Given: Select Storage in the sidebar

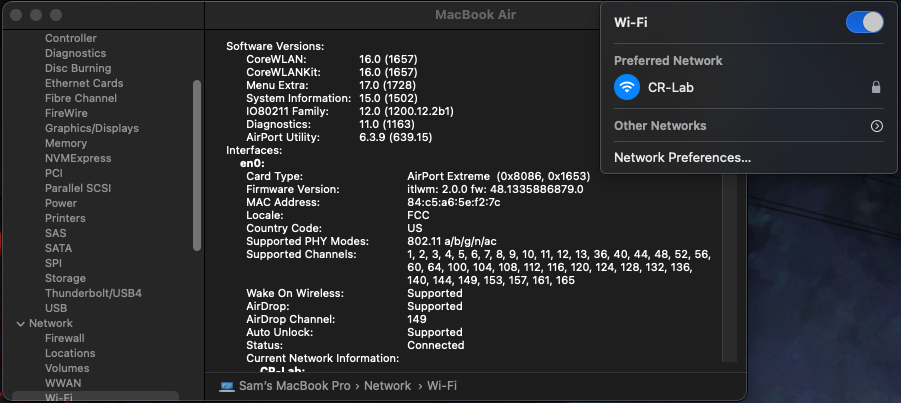Looking at the screenshot, I should coord(66,278).
